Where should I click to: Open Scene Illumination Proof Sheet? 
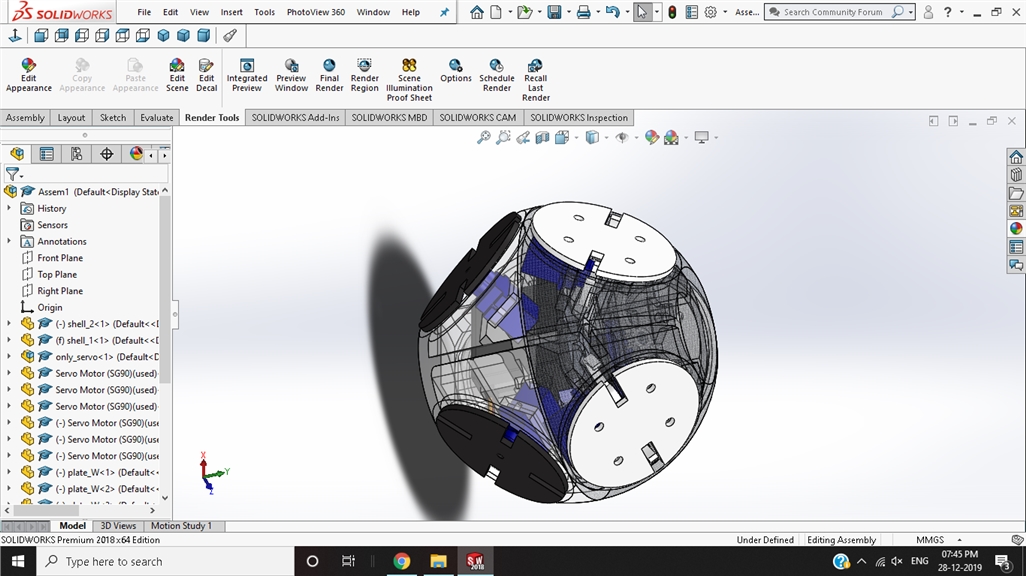[409, 79]
